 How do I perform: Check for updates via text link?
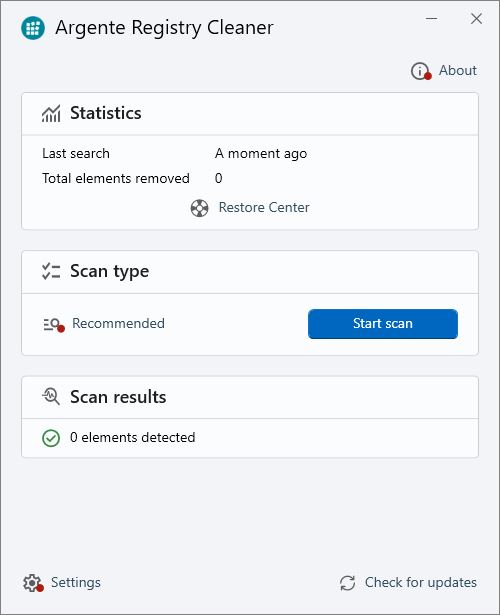421,582
